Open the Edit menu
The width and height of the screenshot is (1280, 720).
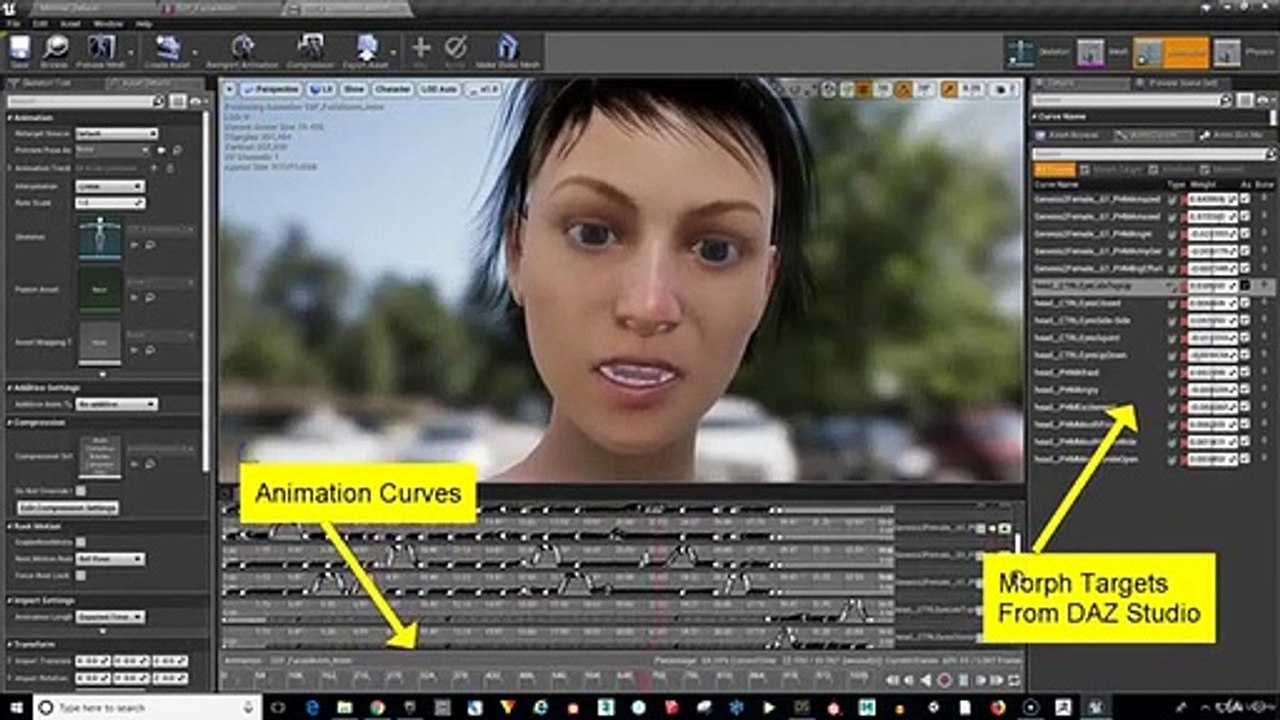40,23
